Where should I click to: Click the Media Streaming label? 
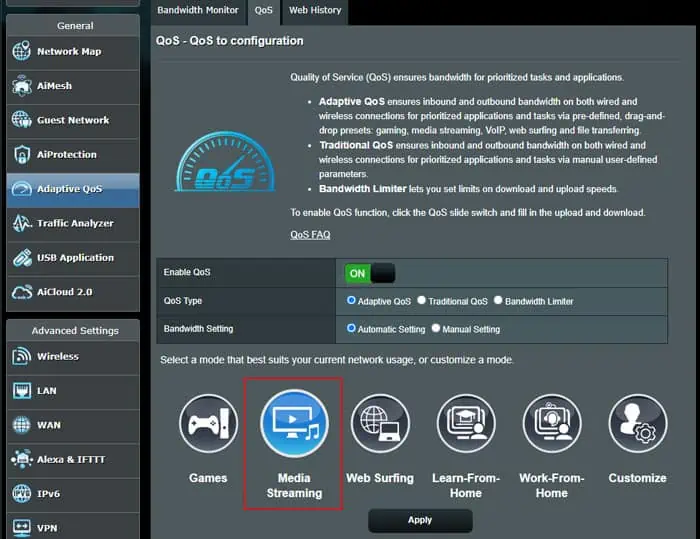[x=294, y=485]
